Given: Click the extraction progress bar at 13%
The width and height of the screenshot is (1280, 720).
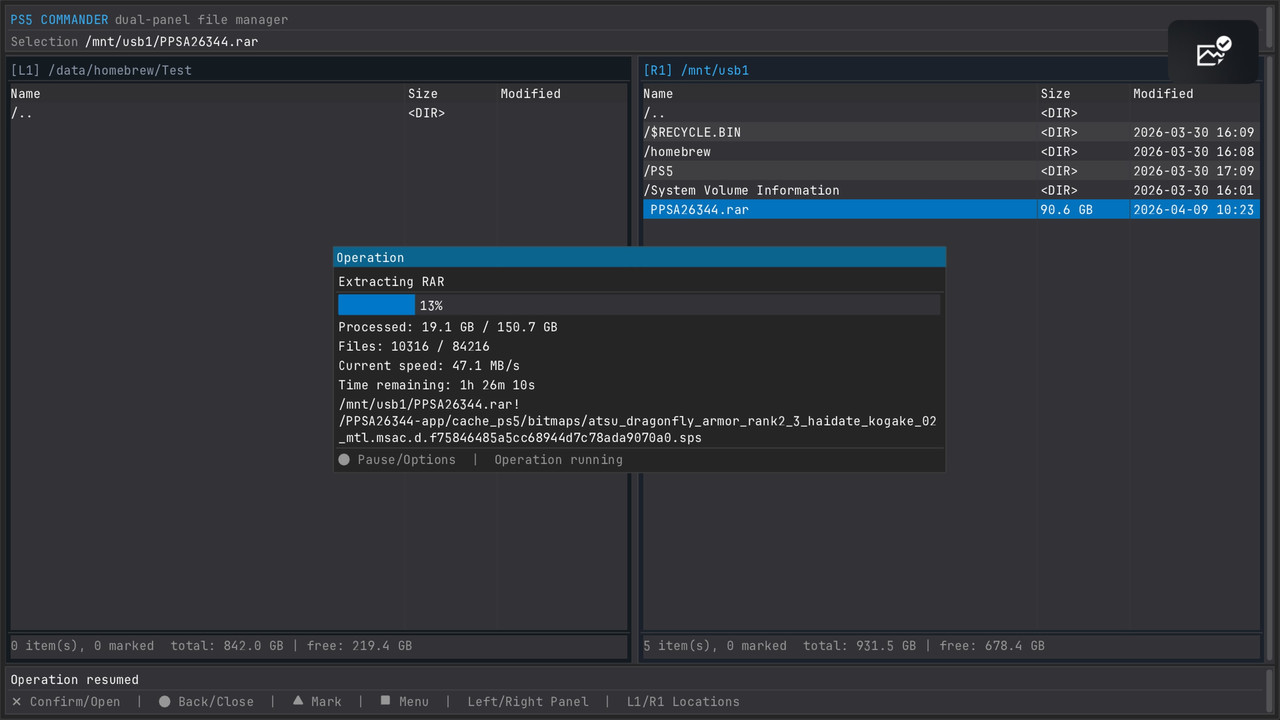Looking at the screenshot, I should pyautogui.click(x=639, y=305).
